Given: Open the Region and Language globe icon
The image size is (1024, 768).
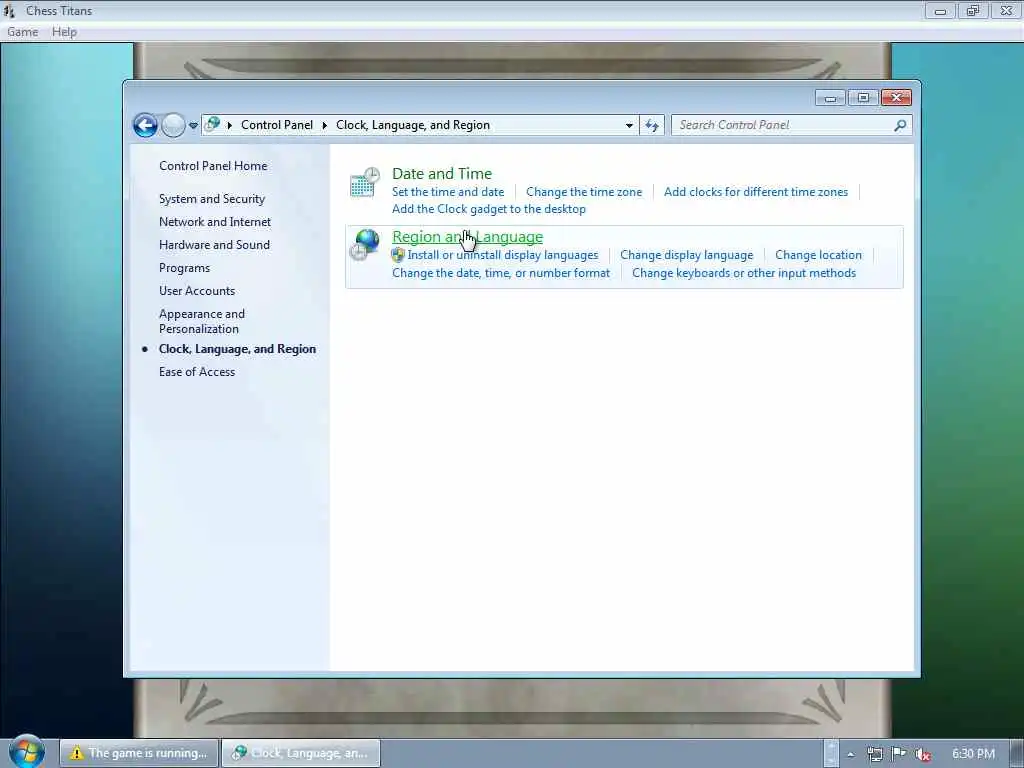Looking at the screenshot, I should click(x=364, y=246).
